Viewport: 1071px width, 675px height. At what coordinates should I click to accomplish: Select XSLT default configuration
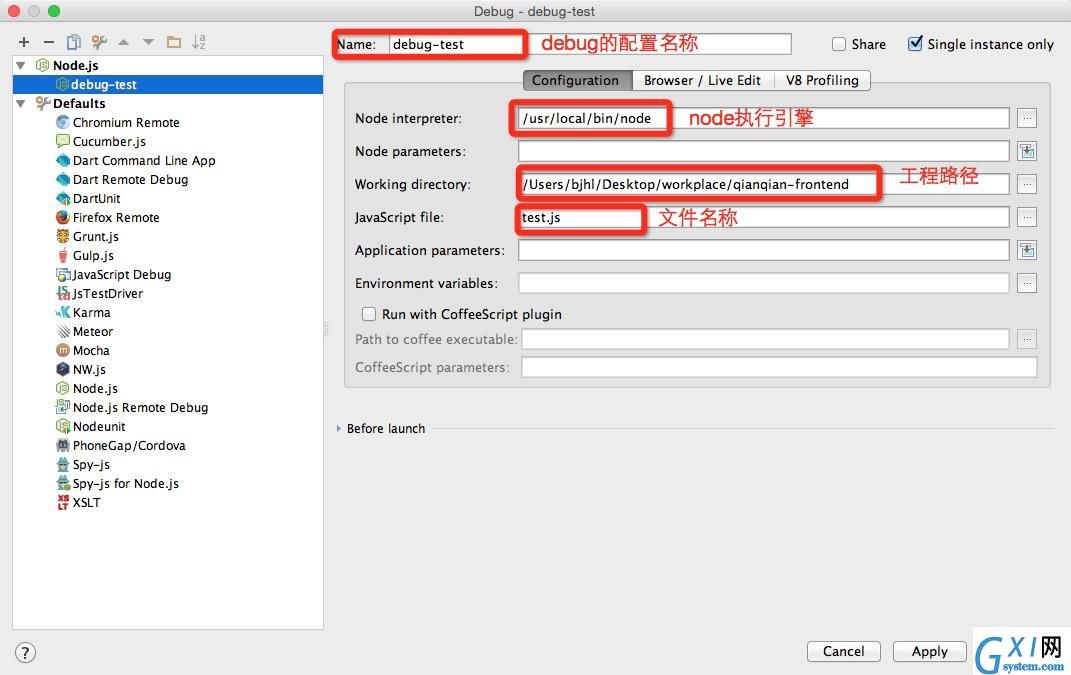86,503
